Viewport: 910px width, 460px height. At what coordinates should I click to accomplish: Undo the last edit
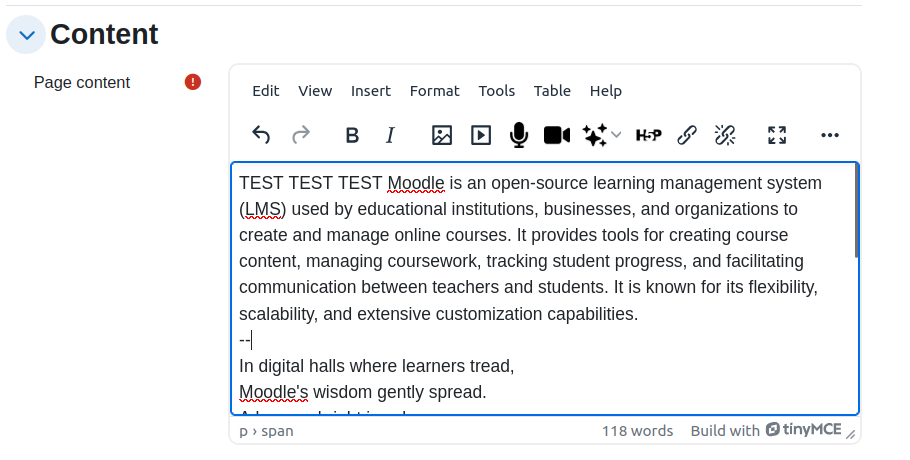(x=261, y=135)
